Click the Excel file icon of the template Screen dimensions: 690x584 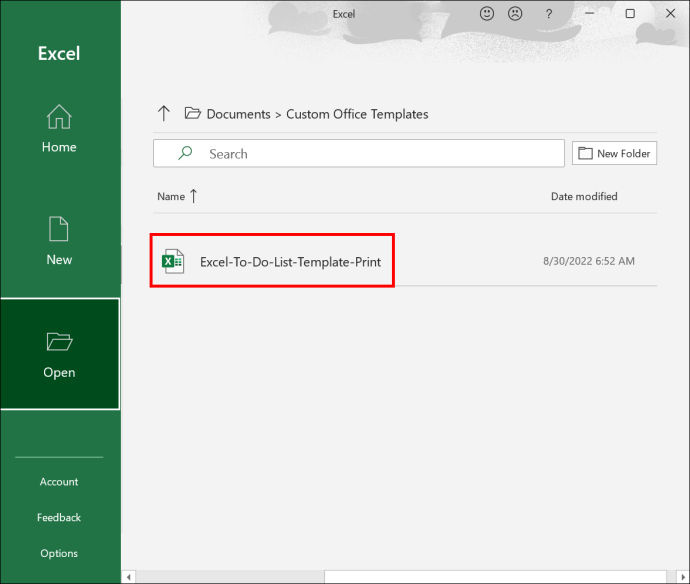coord(173,261)
